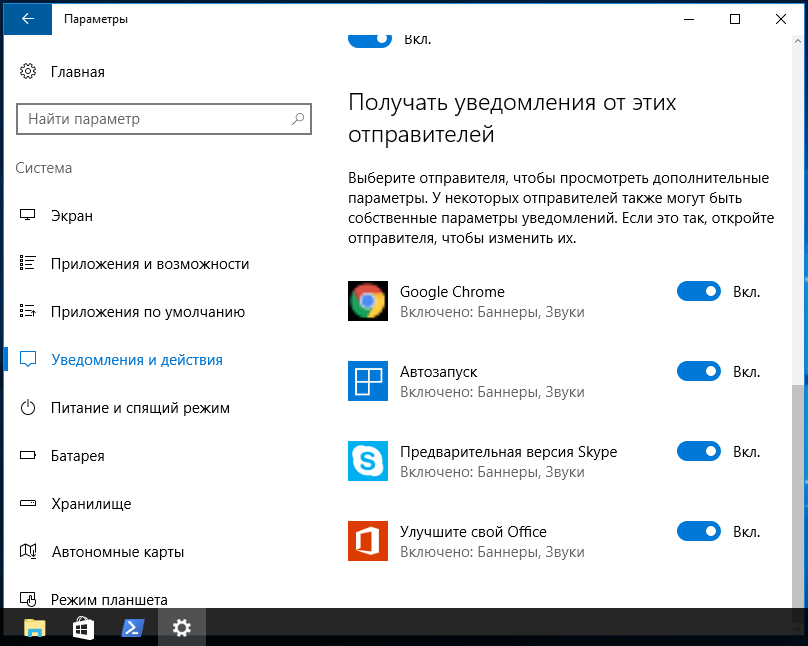Viewport: 808px width, 646px height.
Task: Click the search magnifier icon
Action: tap(298, 119)
